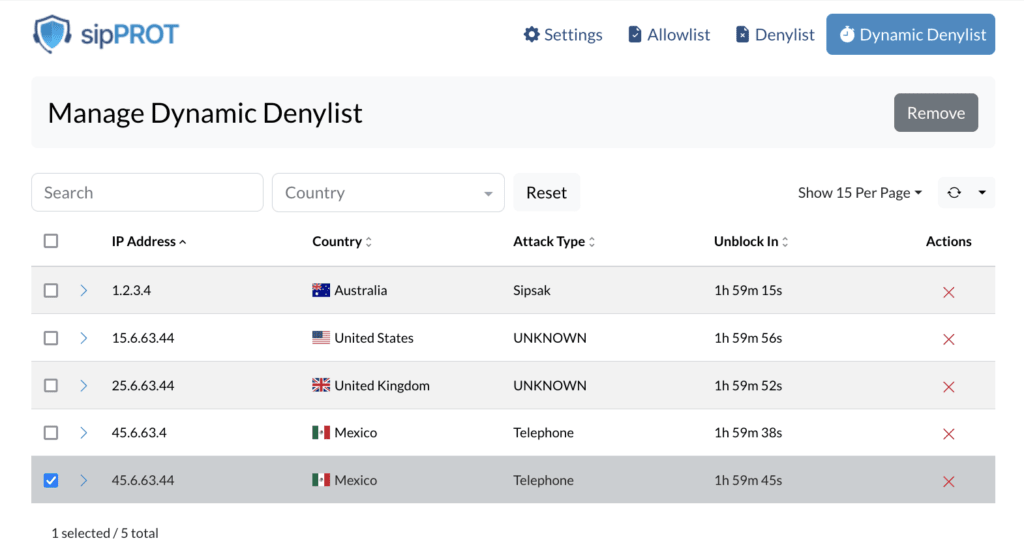
Task: Expand the 15.6.63.44 row details
Action: (x=84, y=338)
